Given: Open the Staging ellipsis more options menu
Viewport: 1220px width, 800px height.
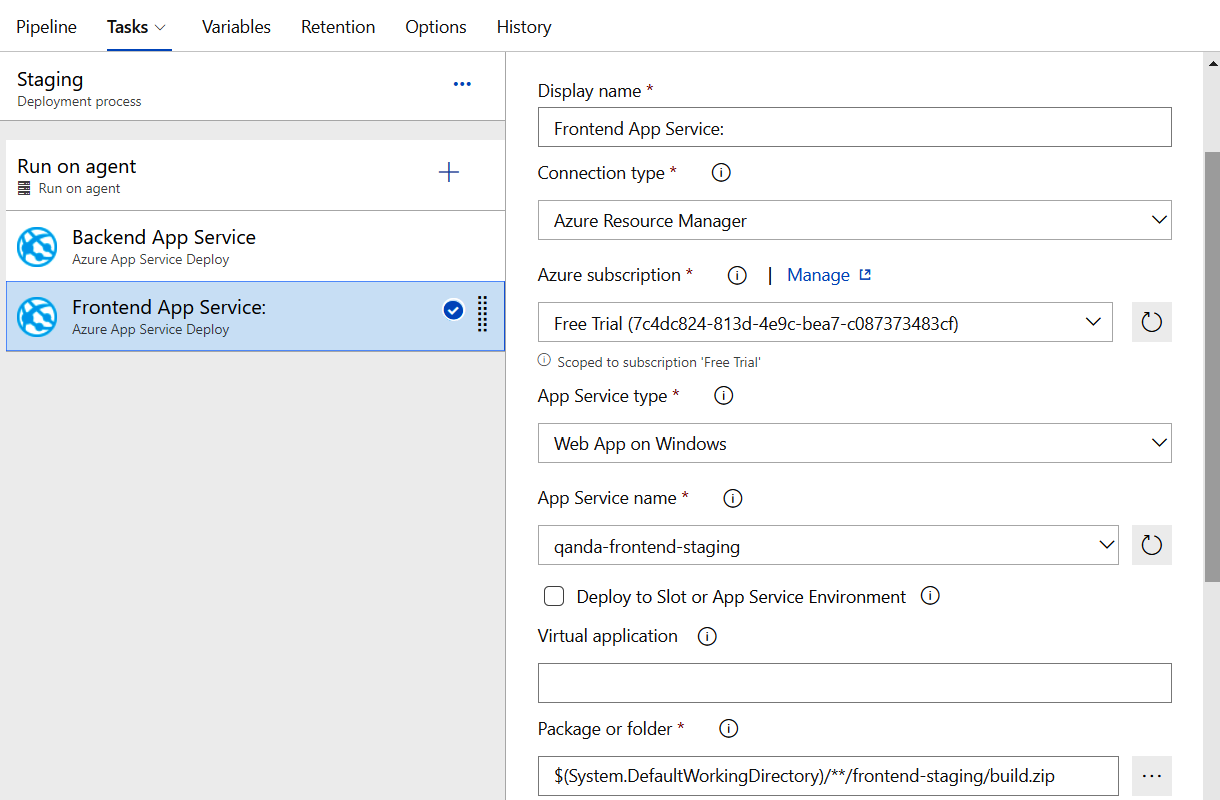Looking at the screenshot, I should 462,85.
